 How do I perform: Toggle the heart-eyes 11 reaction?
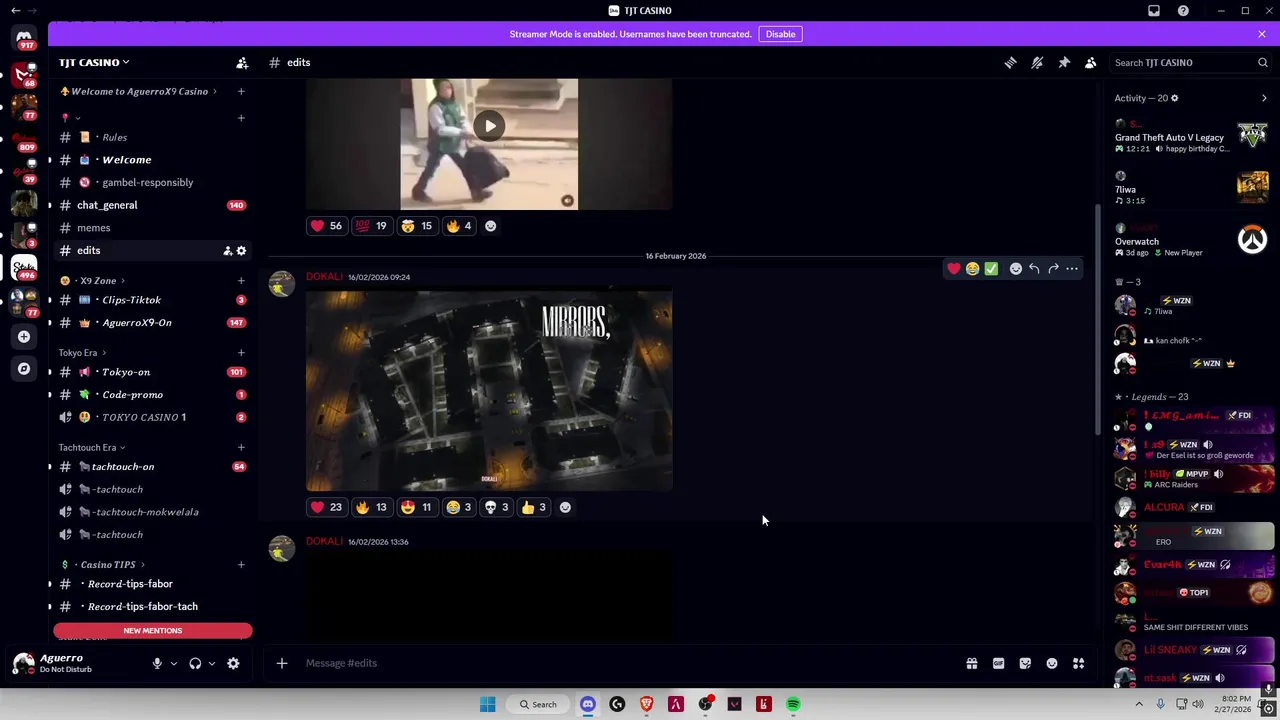416,507
